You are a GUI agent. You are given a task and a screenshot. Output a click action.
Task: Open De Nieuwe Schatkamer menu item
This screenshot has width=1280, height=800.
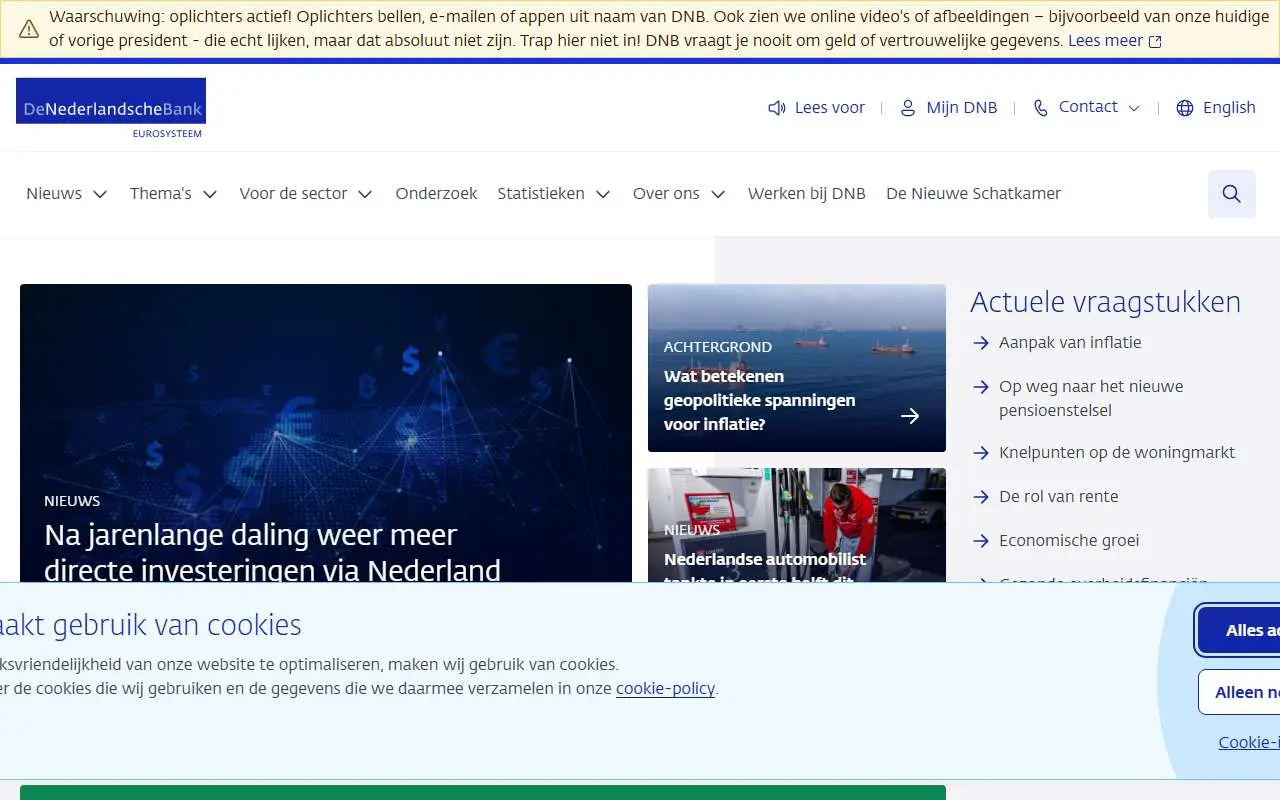[x=973, y=194]
